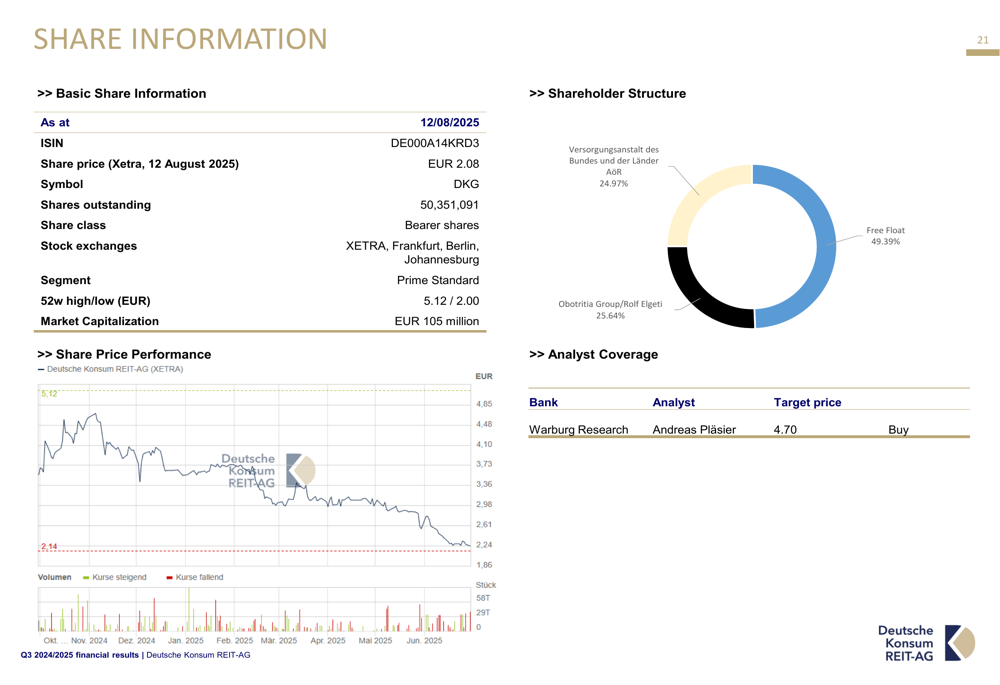Click the 'Obotritia Group/Rolf Elgeti 25.64%' label
Screen dimensions: 1000x685
pyautogui.click(x=610, y=310)
